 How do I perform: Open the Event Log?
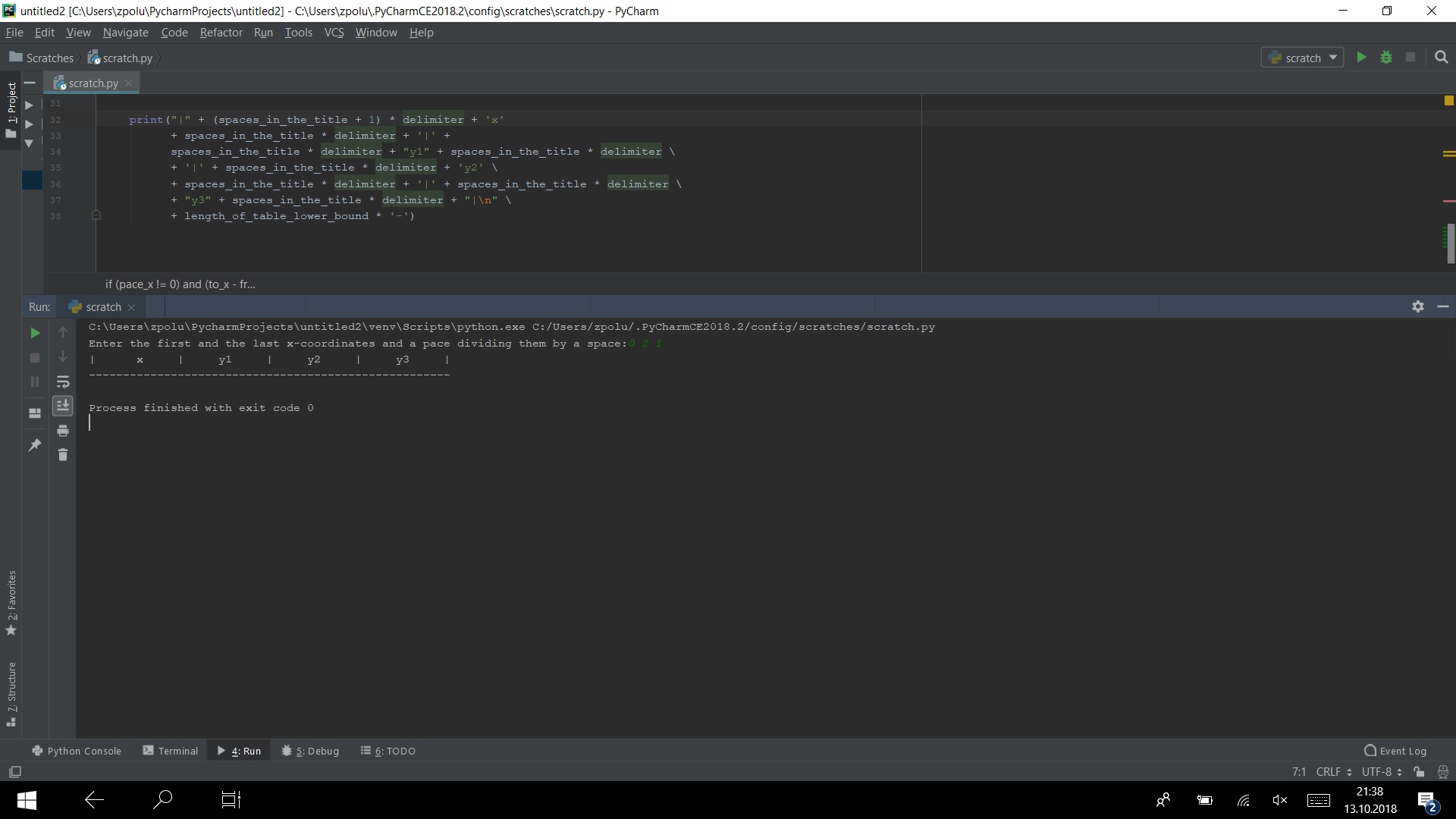tap(1395, 751)
